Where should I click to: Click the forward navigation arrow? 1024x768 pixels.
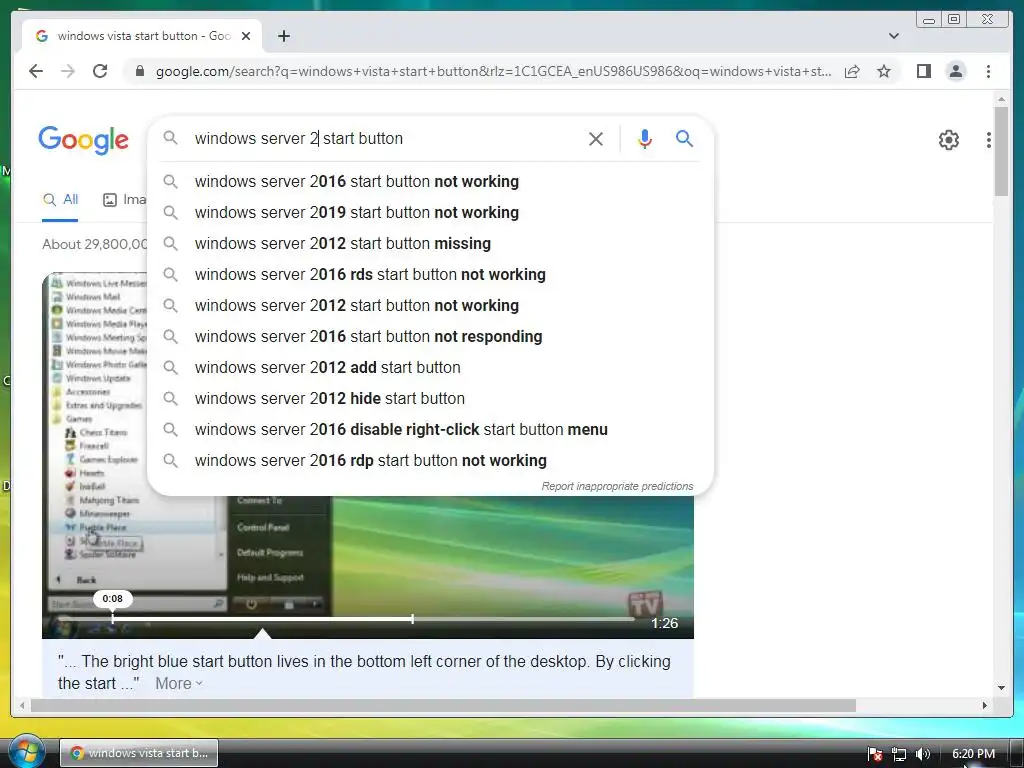tap(68, 71)
